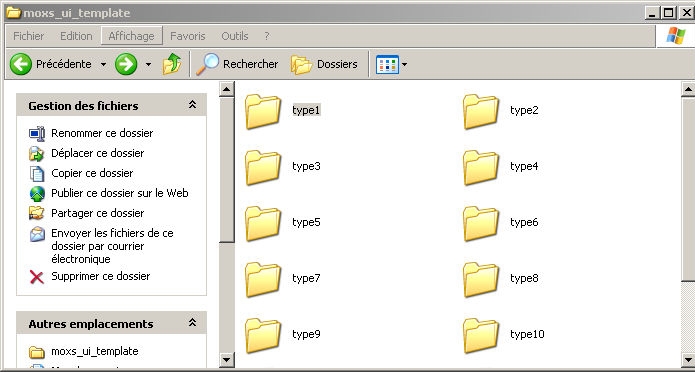Select the type8 folder icon

tap(481, 279)
